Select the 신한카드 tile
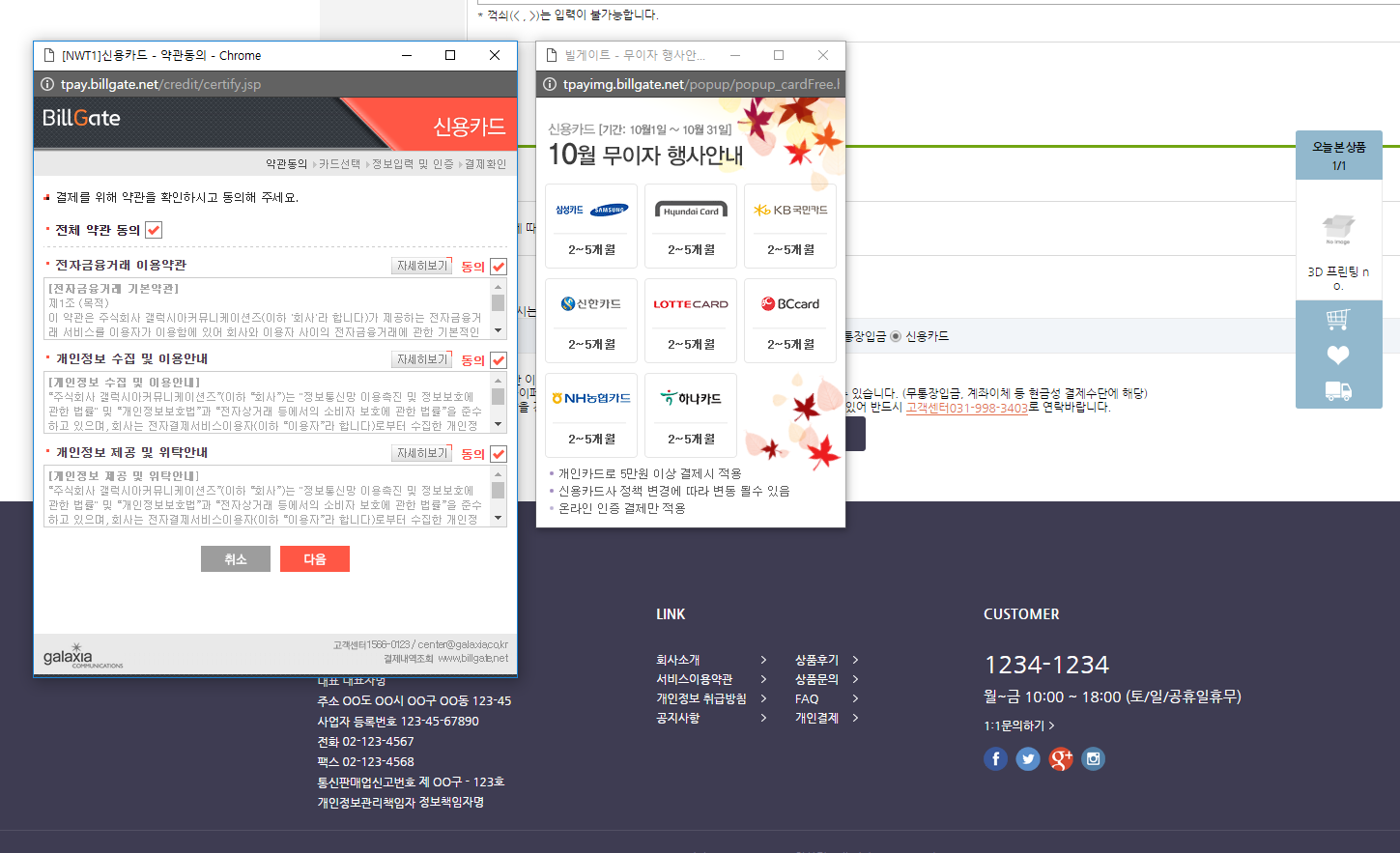 [591, 321]
